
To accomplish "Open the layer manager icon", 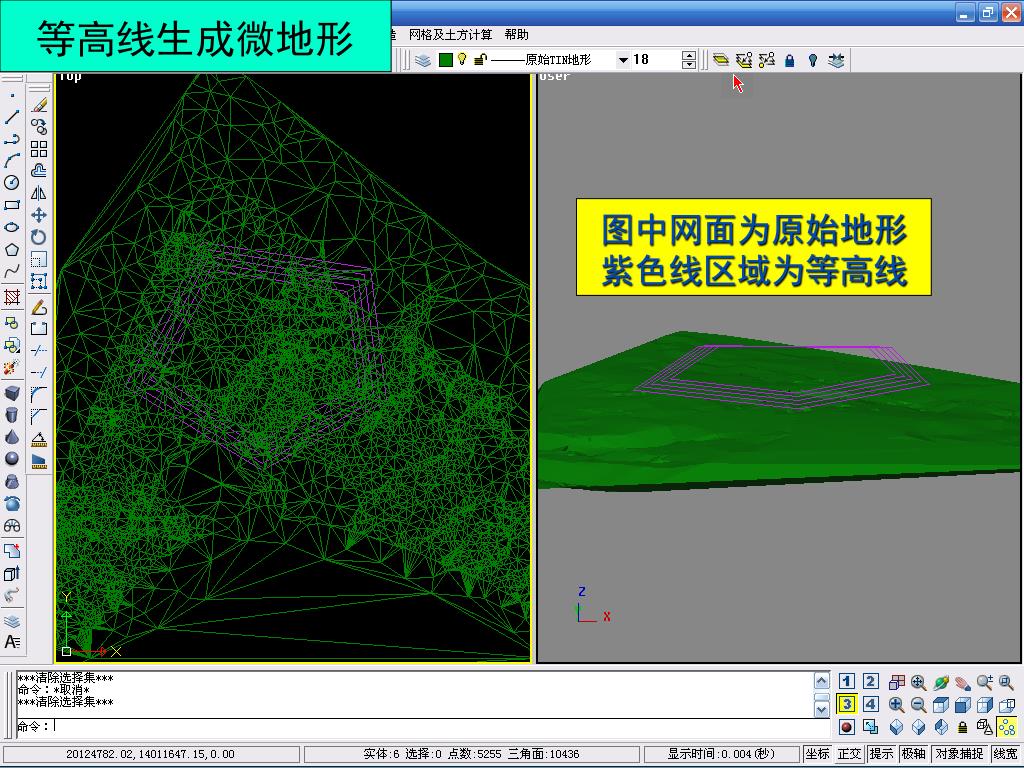I will coord(423,60).
